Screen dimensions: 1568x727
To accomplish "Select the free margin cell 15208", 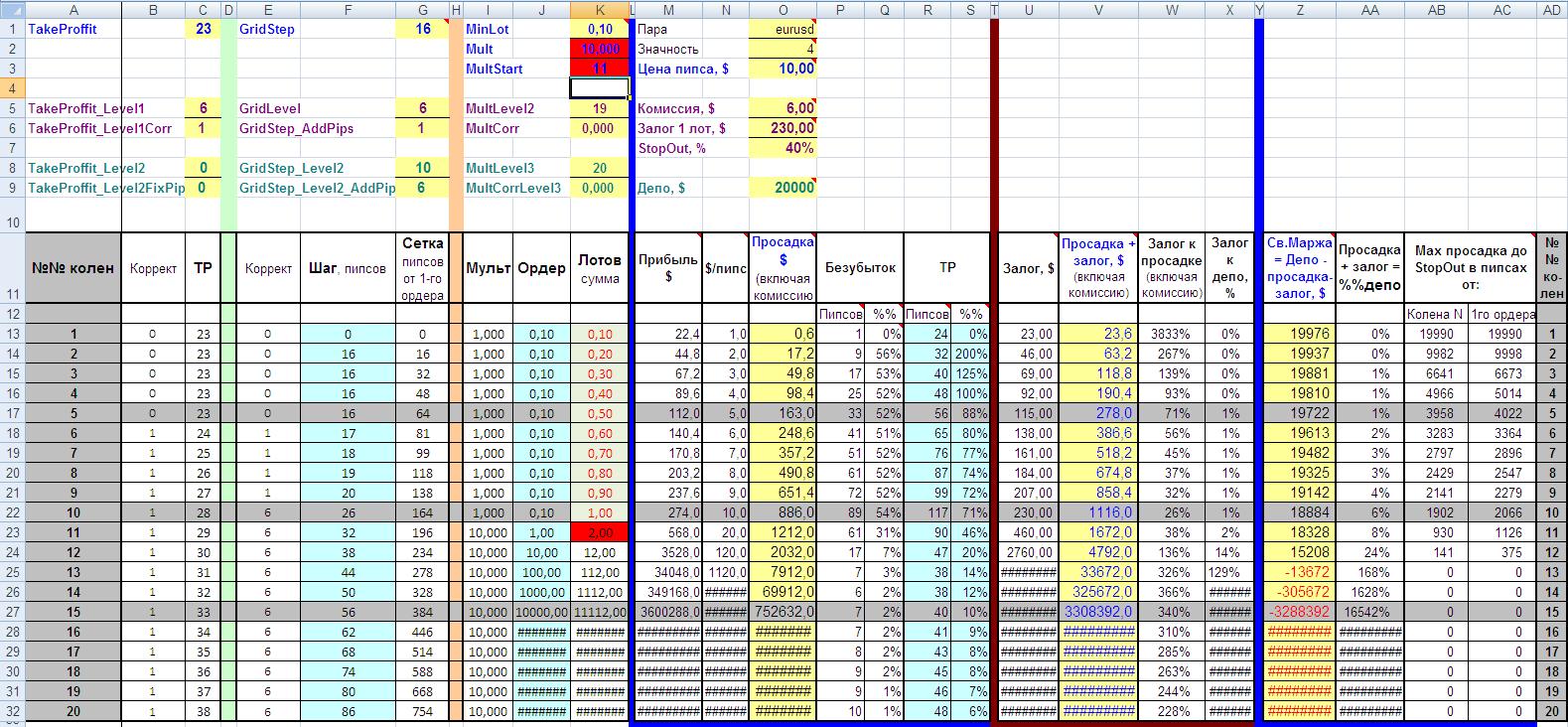I will [x=1300, y=552].
